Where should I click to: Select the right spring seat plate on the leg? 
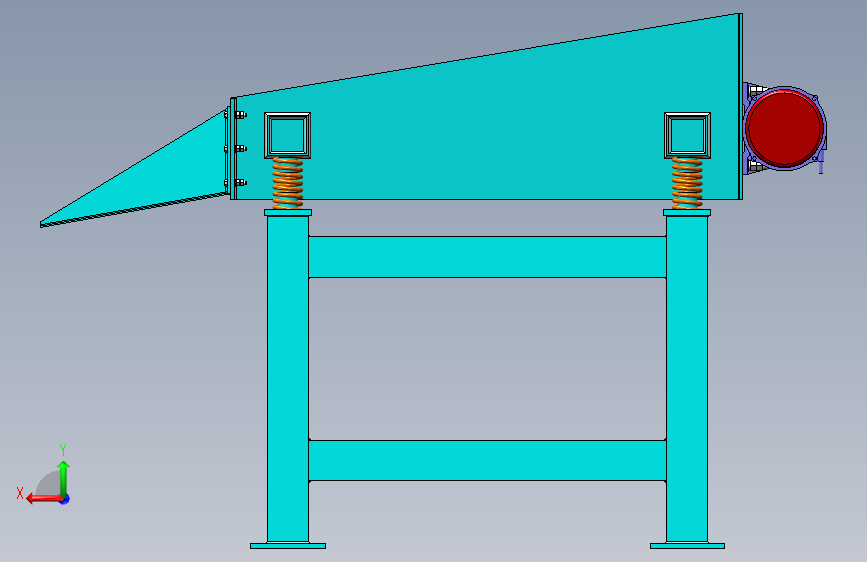point(687,212)
